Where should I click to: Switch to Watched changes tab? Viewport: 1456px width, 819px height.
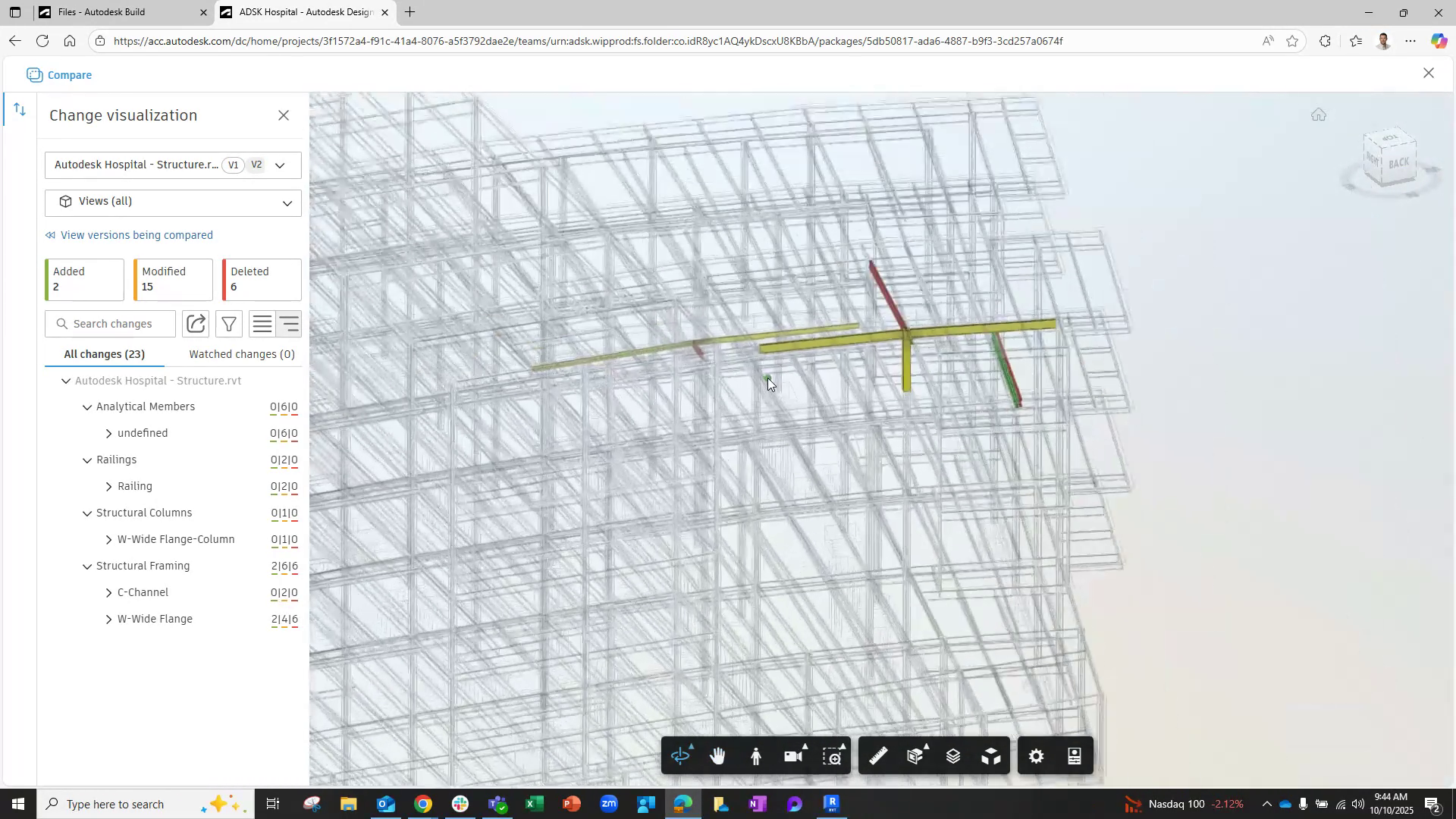tap(241, 354)
